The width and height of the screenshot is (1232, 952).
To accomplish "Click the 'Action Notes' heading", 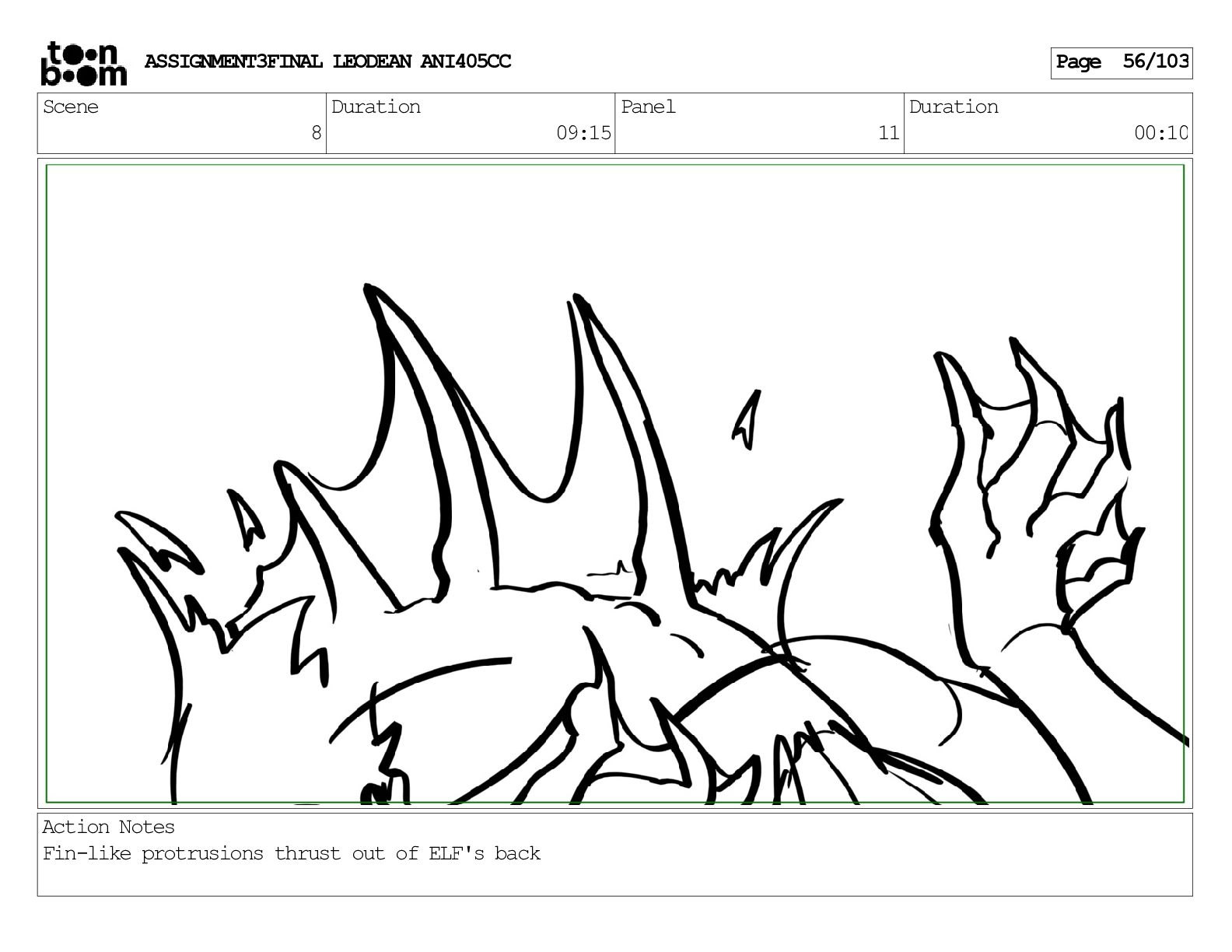I will [x=109, y=827].
